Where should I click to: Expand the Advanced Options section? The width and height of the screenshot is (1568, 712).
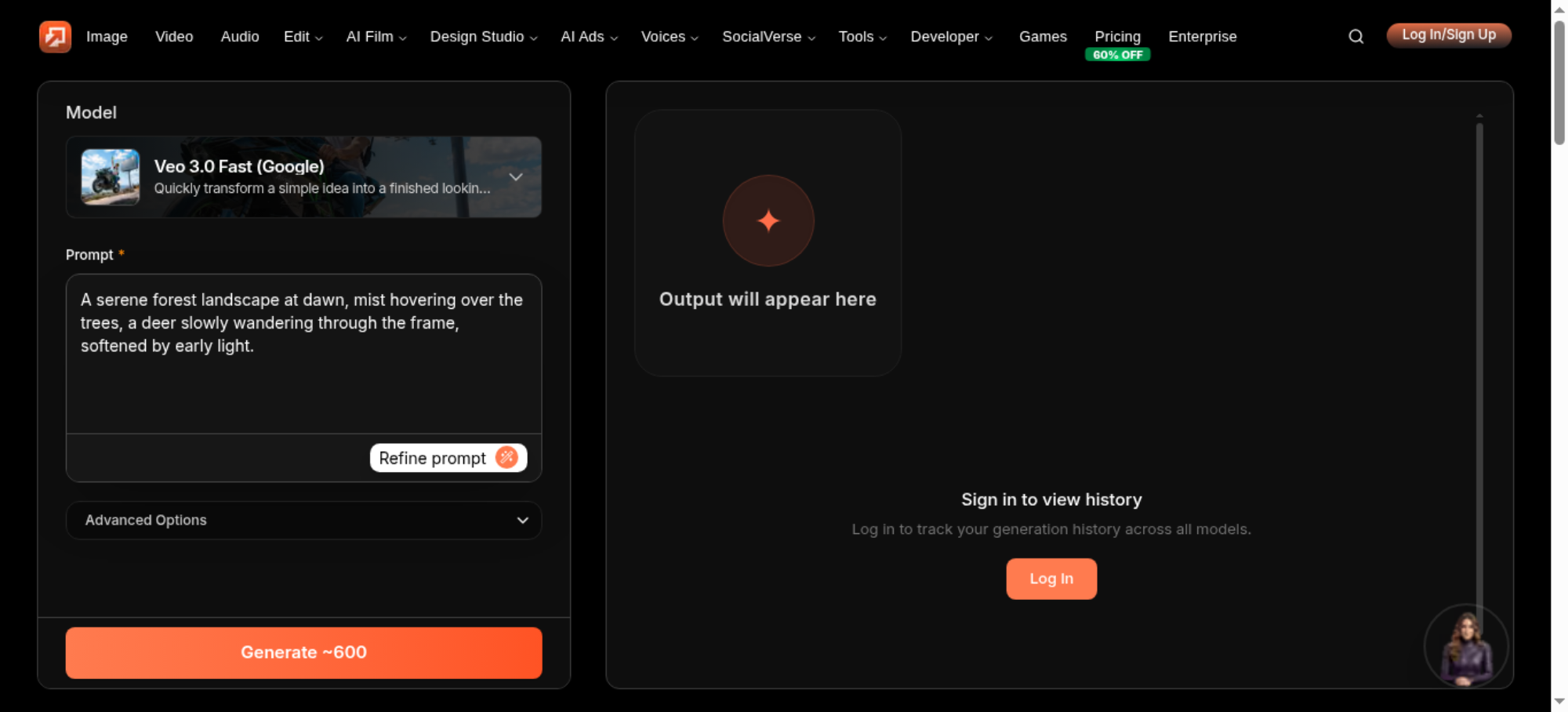coord(304,520)
